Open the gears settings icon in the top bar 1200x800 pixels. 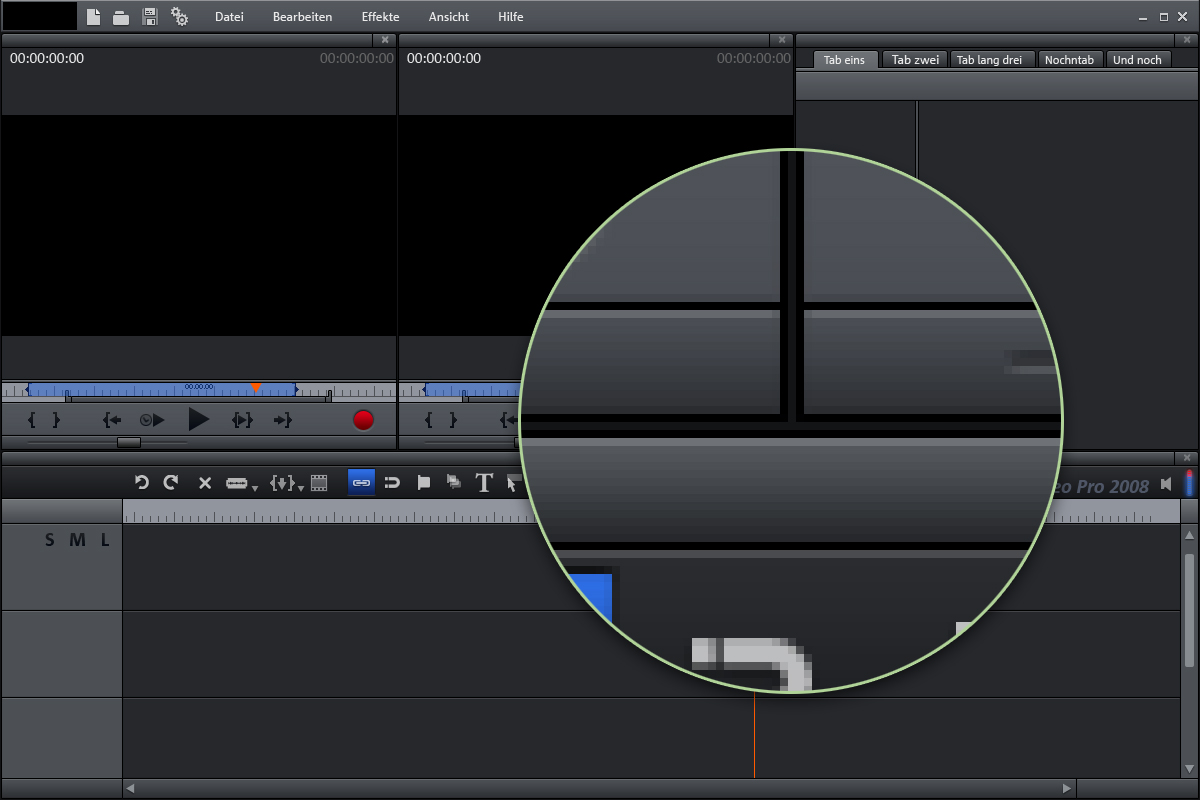point(180,16)
